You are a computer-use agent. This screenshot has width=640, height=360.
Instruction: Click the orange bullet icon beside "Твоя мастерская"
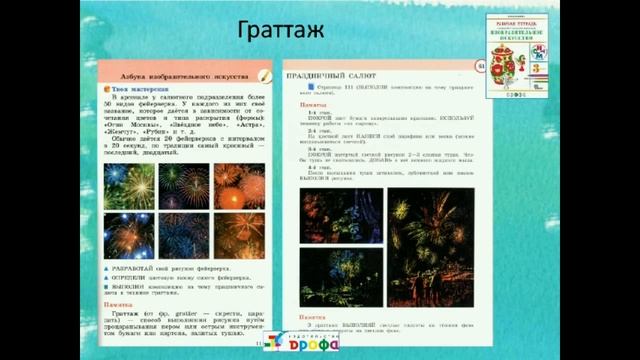pyautogui.click(x=107, y=89)
